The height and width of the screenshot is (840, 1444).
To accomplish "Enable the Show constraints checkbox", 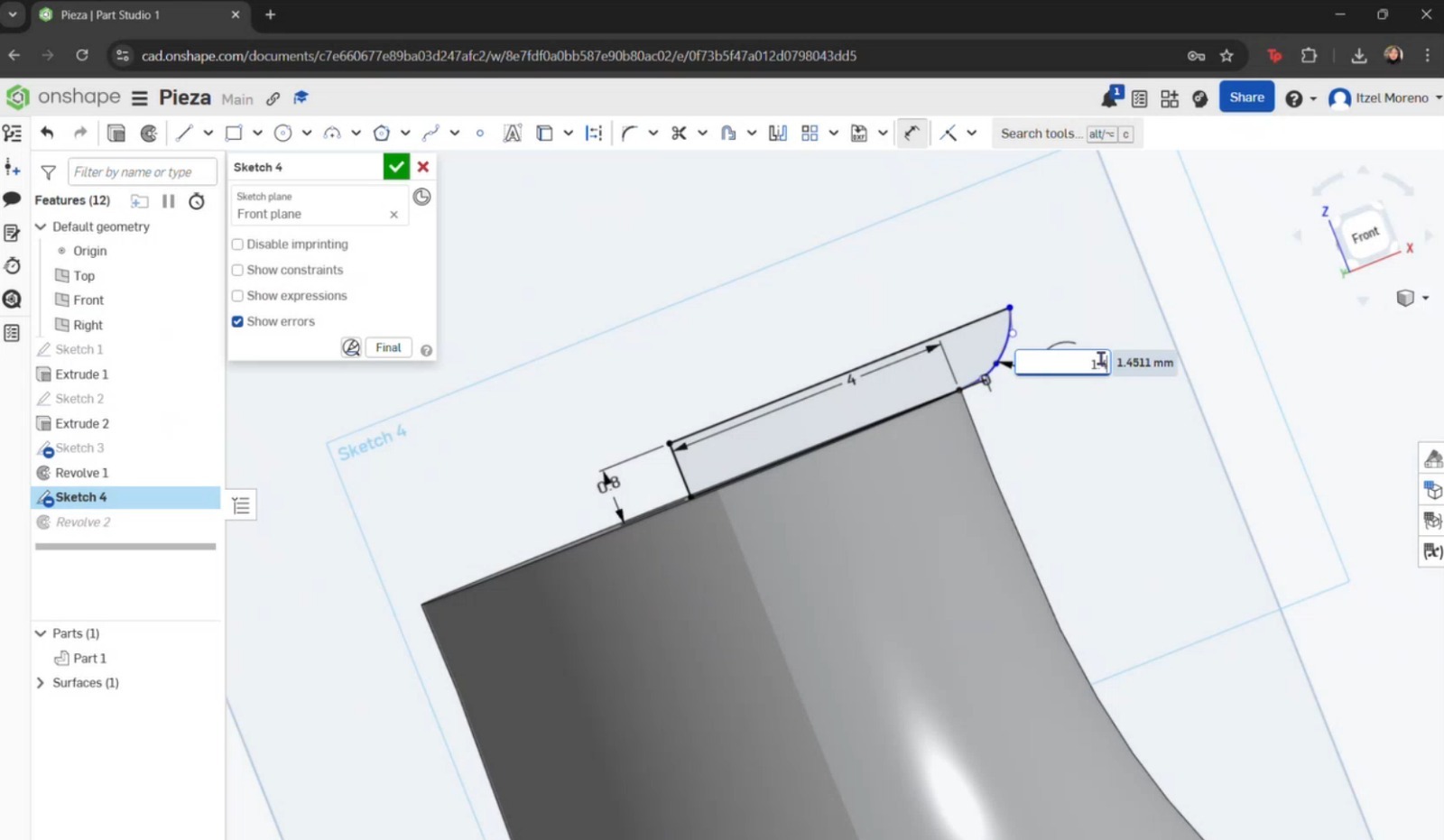I will pyautogui.click(x=237, y=270).
